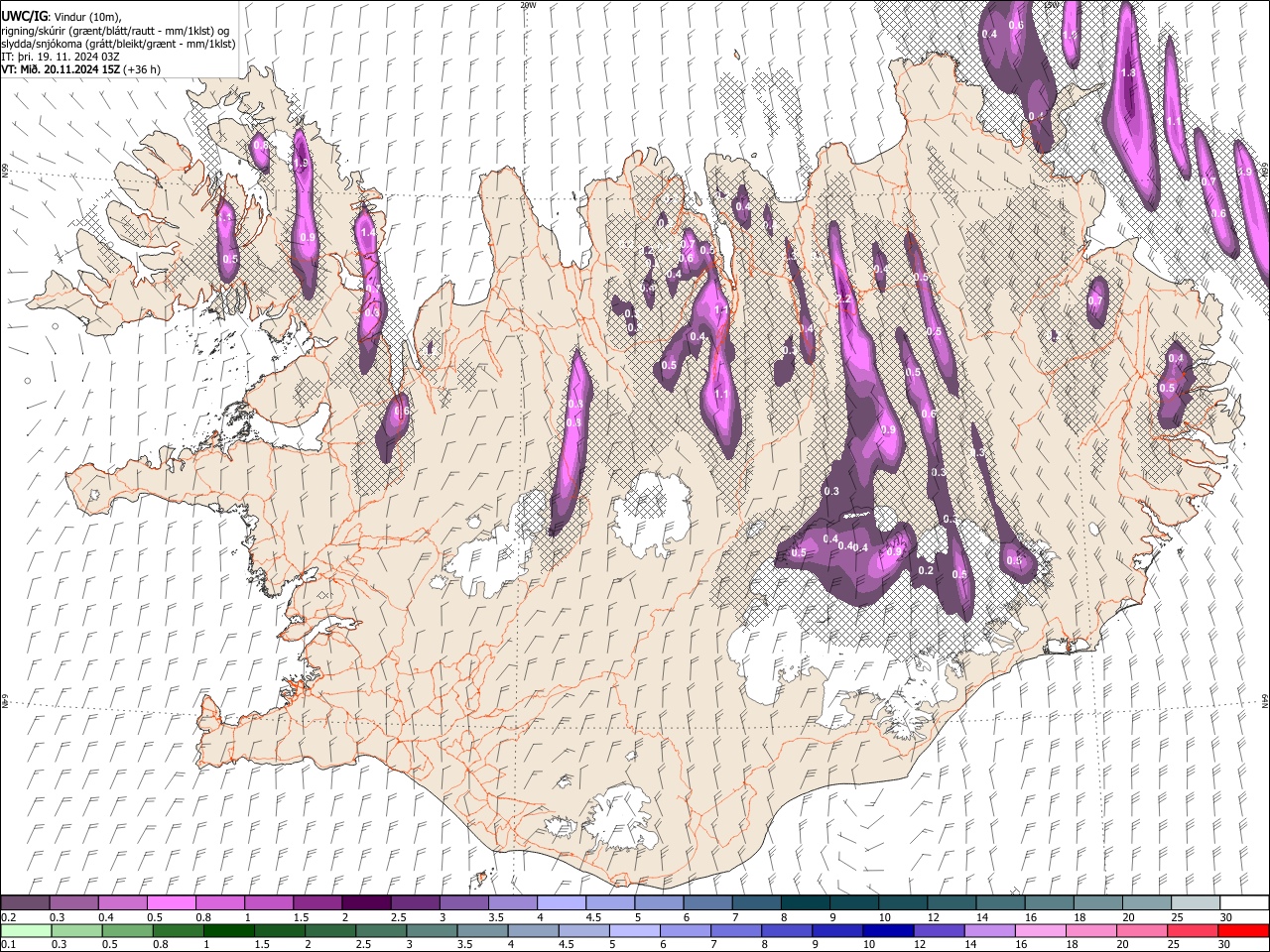
Task: Select the white 30 mm snow legend swatch
Action: pyautogui.click(x=1243, y=902)
